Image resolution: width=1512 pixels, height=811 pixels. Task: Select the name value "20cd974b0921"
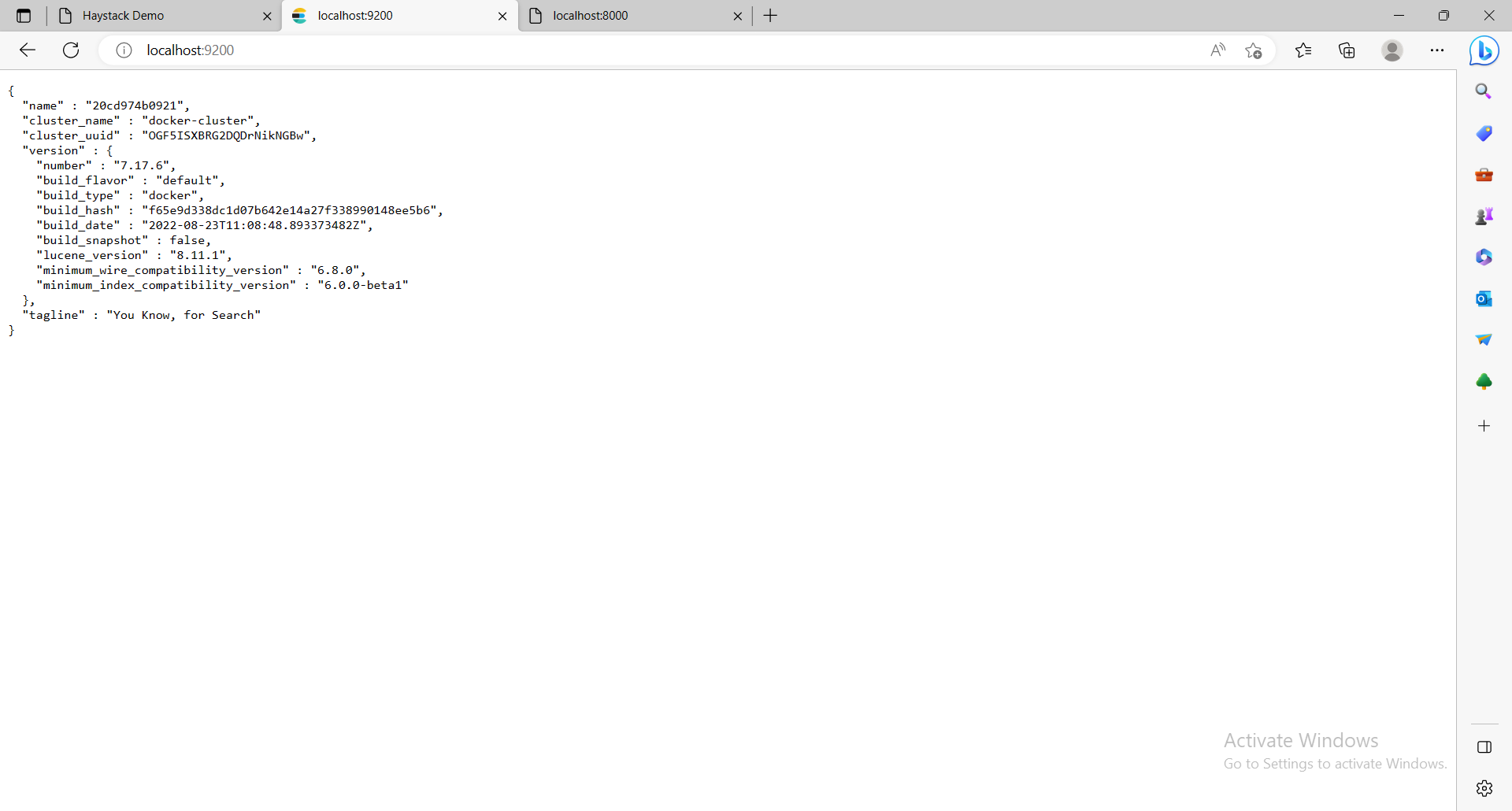(135, 106)
